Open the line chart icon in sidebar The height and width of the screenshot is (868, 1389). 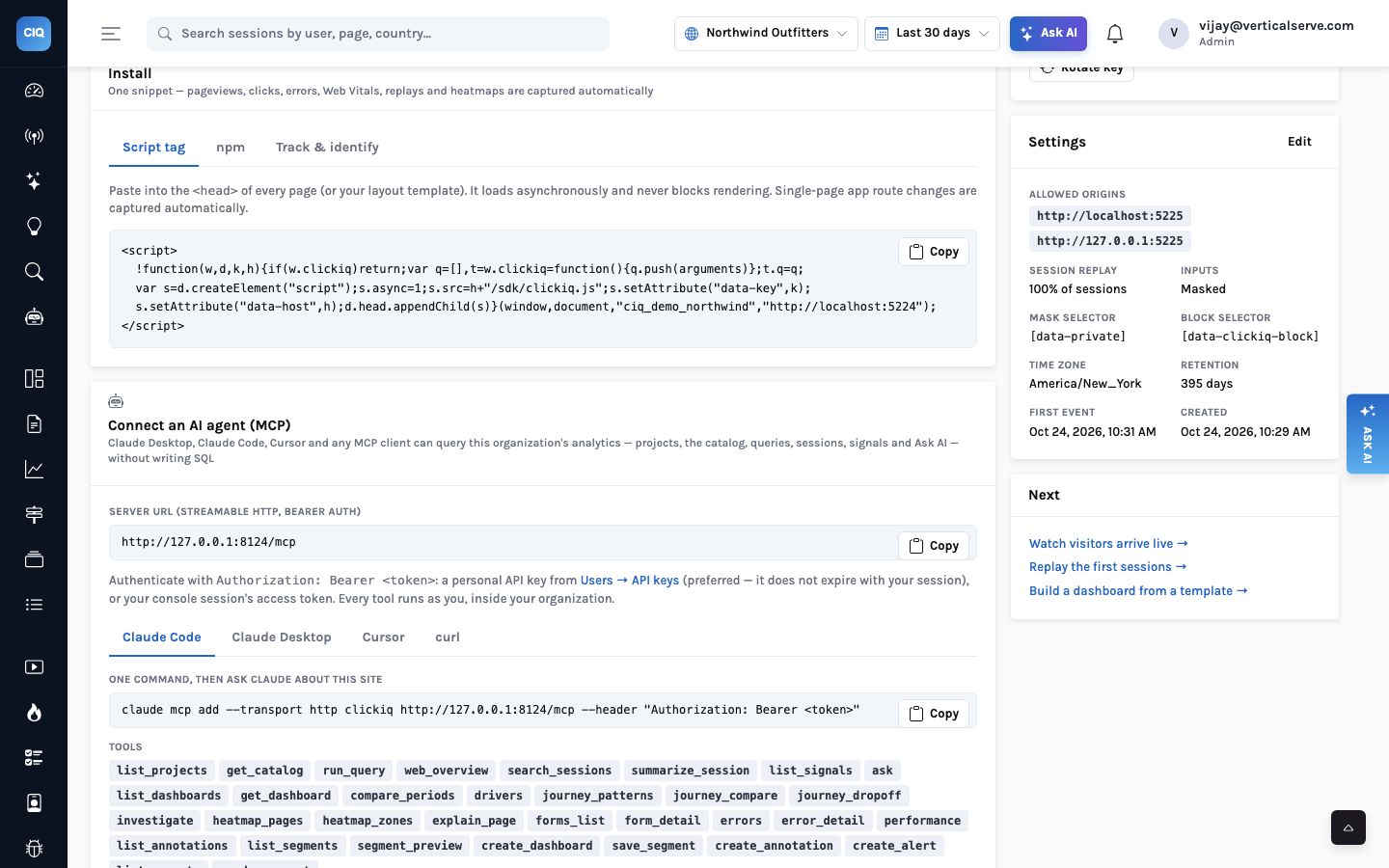pyautogui.click(x=34, y=469)
